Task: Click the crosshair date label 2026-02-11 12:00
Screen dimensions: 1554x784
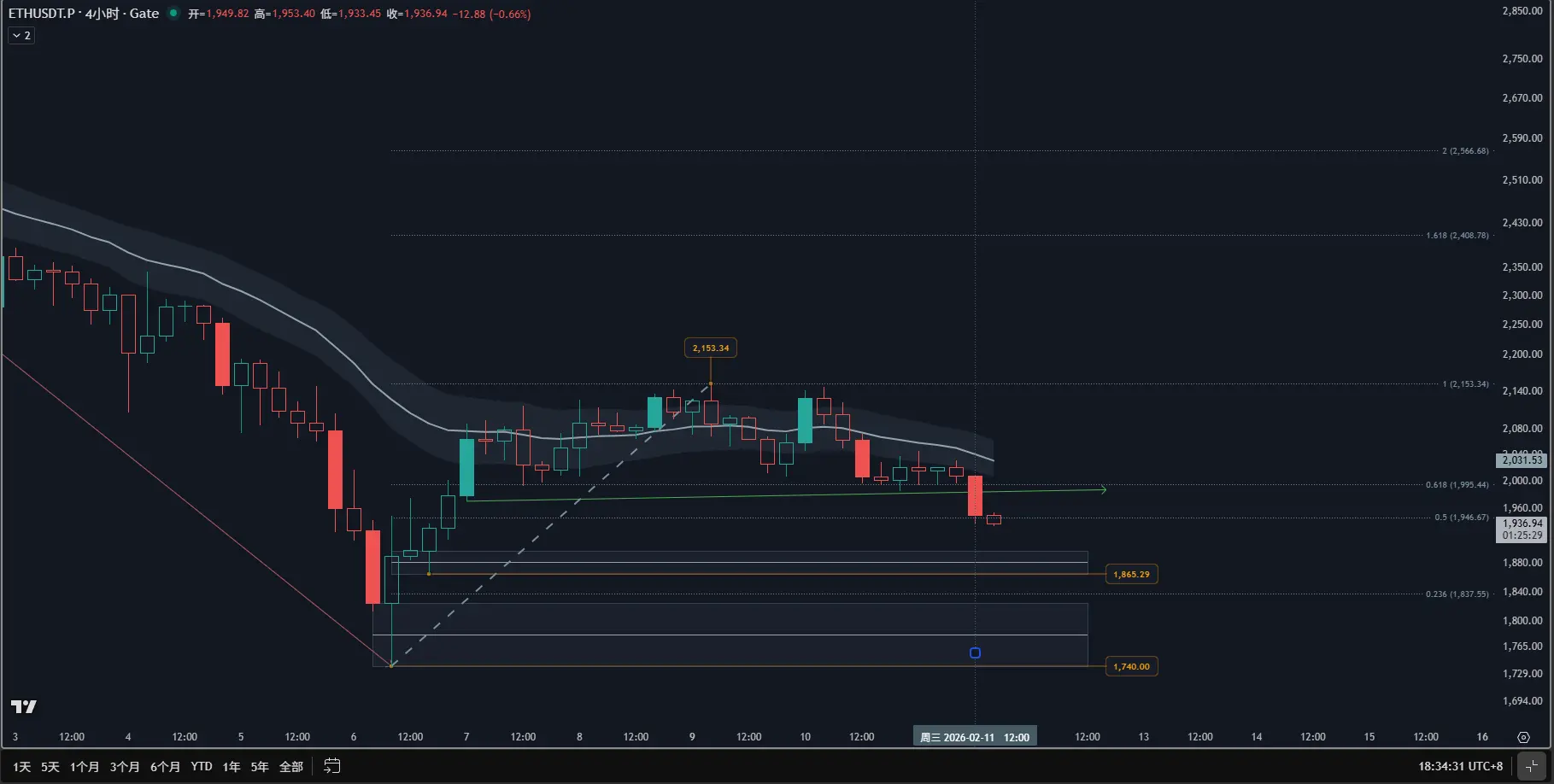Action: (975, 737)
